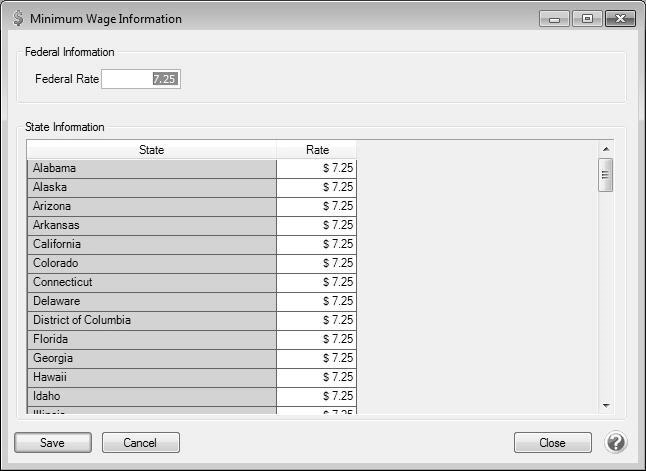Viewport: 646px width, 471px height.
Task: Click the dollar sign window icon
Action: 17,18
